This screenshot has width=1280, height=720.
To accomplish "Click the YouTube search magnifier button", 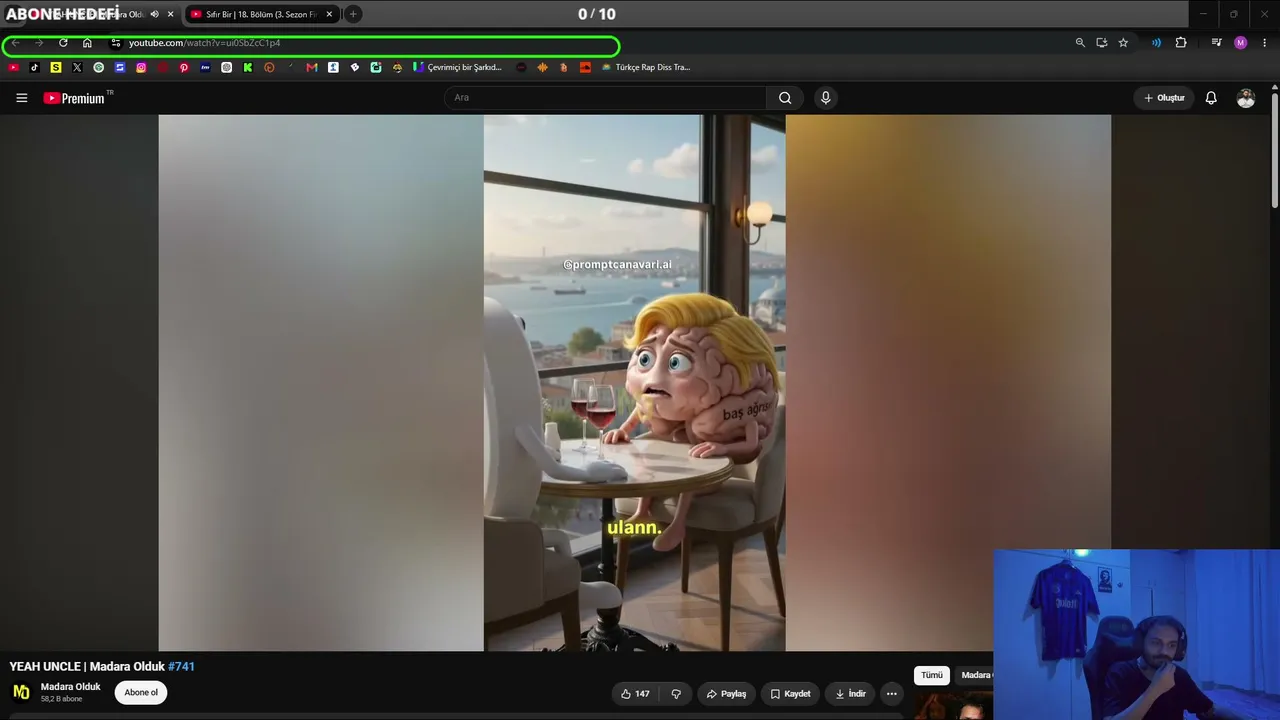I will pos(785,98).
